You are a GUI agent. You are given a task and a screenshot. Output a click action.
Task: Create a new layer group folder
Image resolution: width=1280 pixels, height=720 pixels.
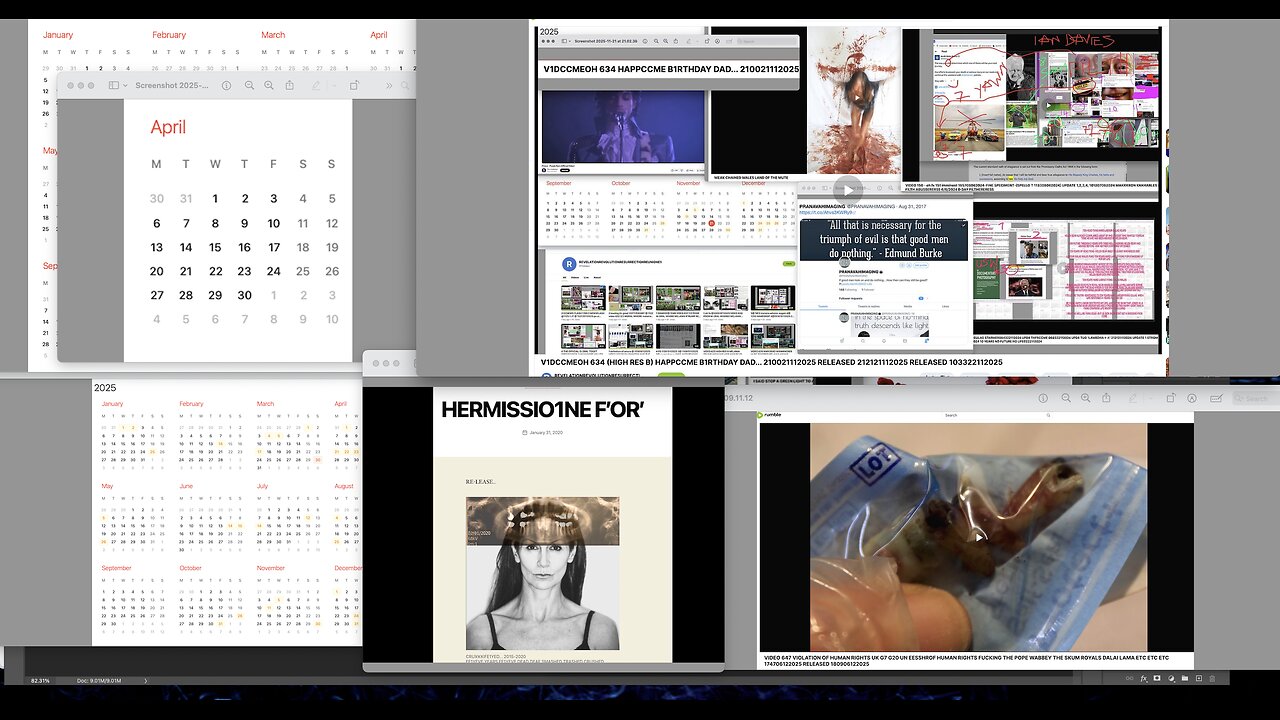tap(1185, 678)
